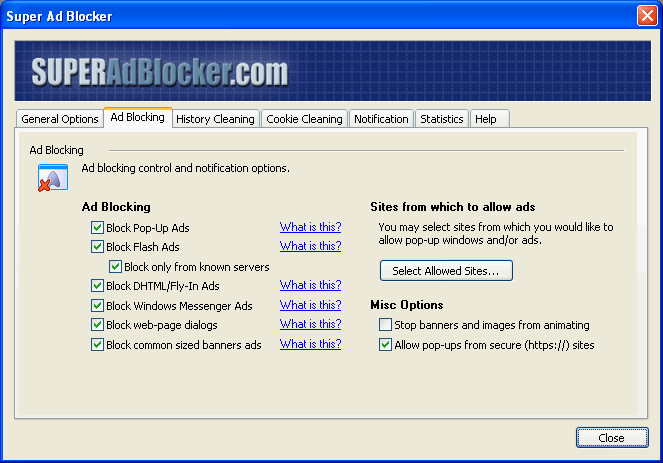This screenshot has width=663, height=463.
Task: Open 'What is this?' for common sized banners
Action: [310, 344]
